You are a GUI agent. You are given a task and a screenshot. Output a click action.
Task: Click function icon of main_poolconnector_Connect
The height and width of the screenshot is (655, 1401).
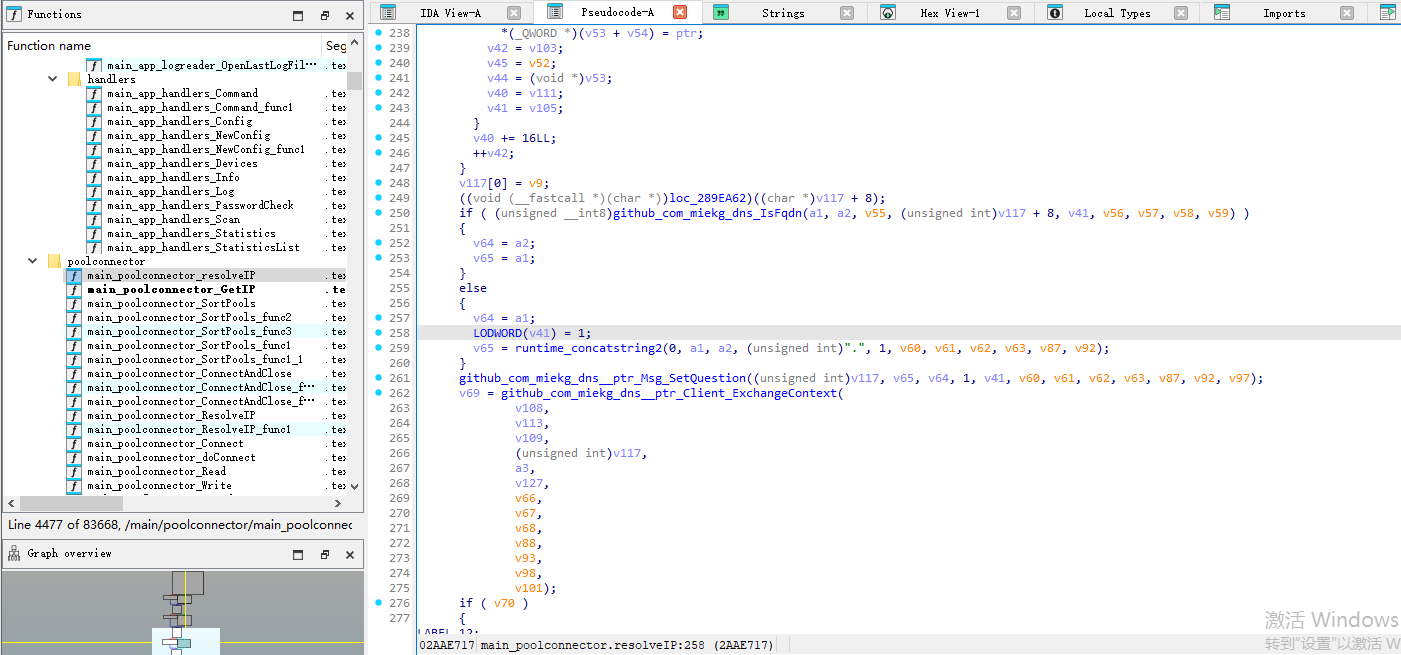74,443
